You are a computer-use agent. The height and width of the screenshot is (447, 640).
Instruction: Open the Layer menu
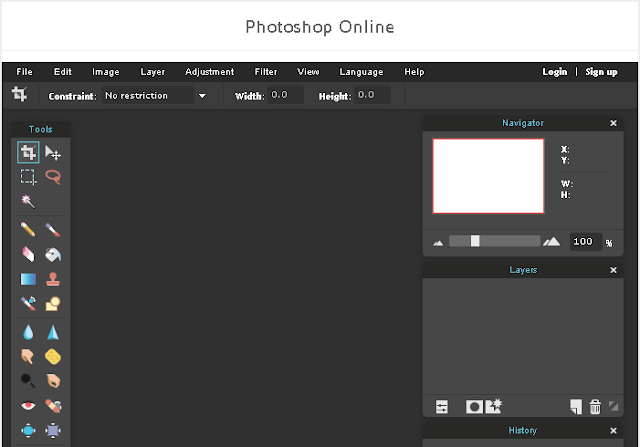(153, 72)
